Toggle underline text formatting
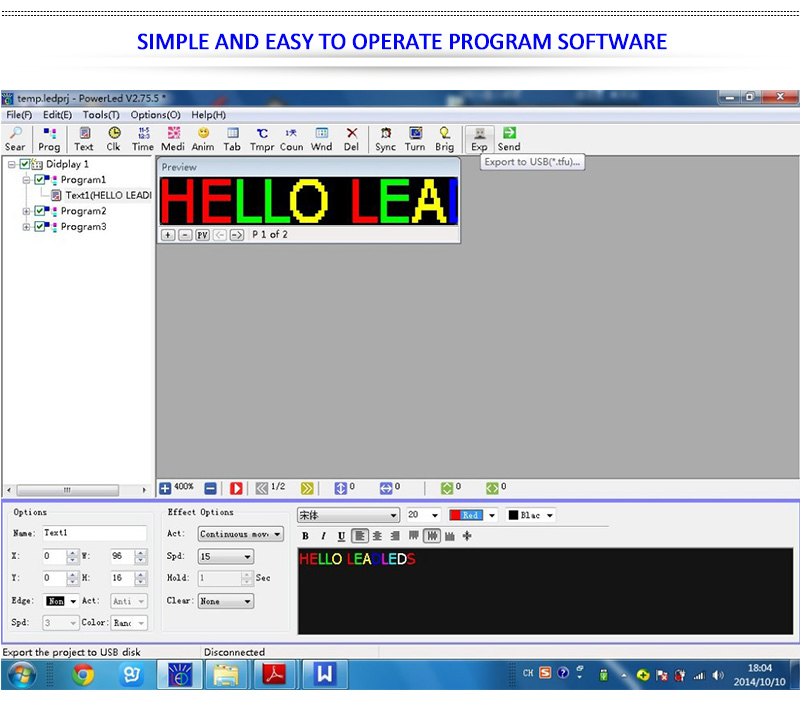The image size is (800, 704). click(x=341, y=536)
